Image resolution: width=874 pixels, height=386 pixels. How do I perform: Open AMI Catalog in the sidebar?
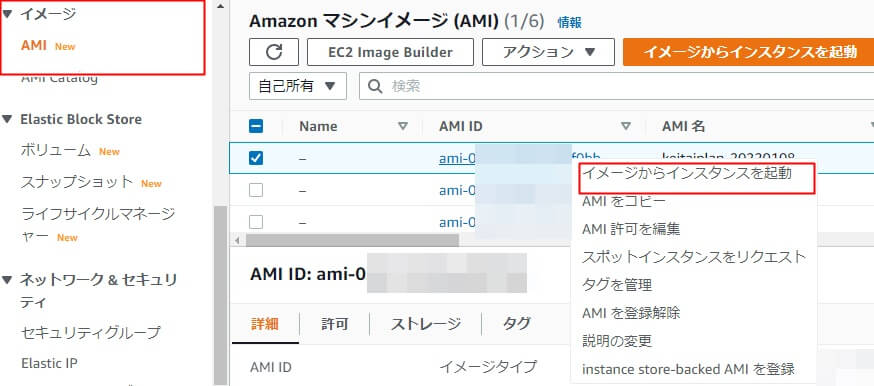point(59,79)
